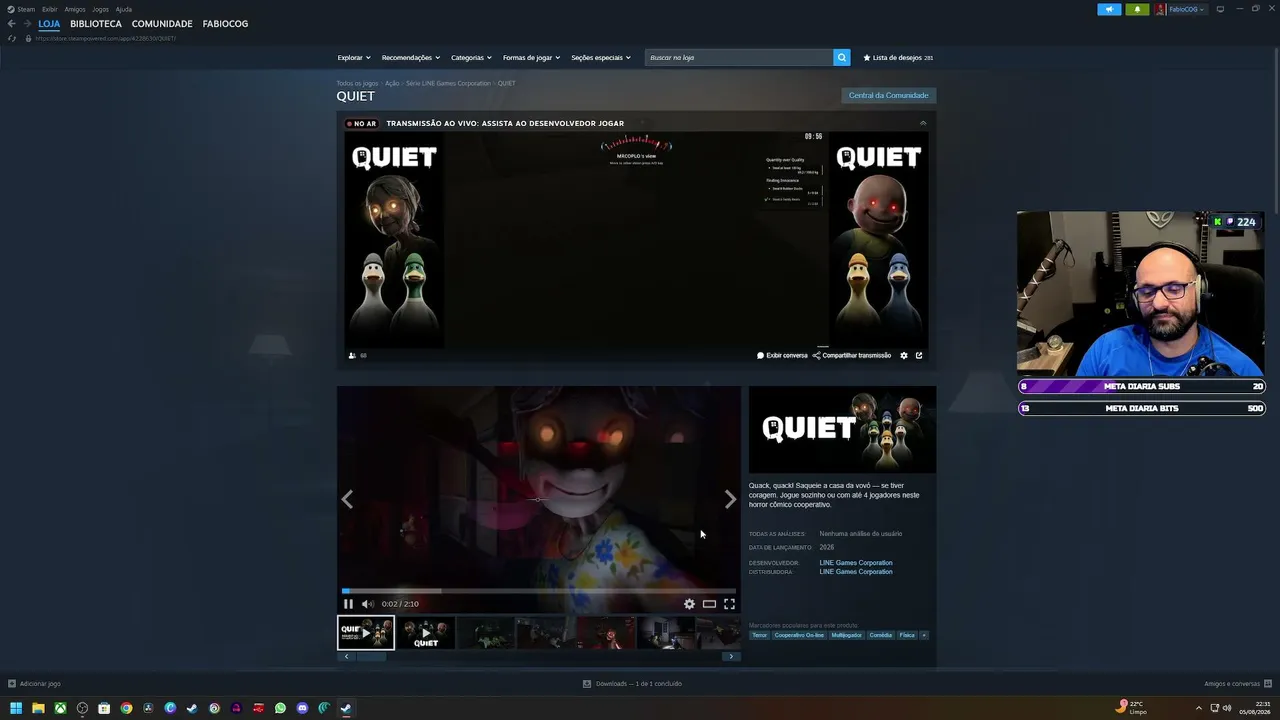Viewport: 1280px width, 720px height.
Task: Collapse the live broadcast panel chevron
Action: tap(923, 123)
